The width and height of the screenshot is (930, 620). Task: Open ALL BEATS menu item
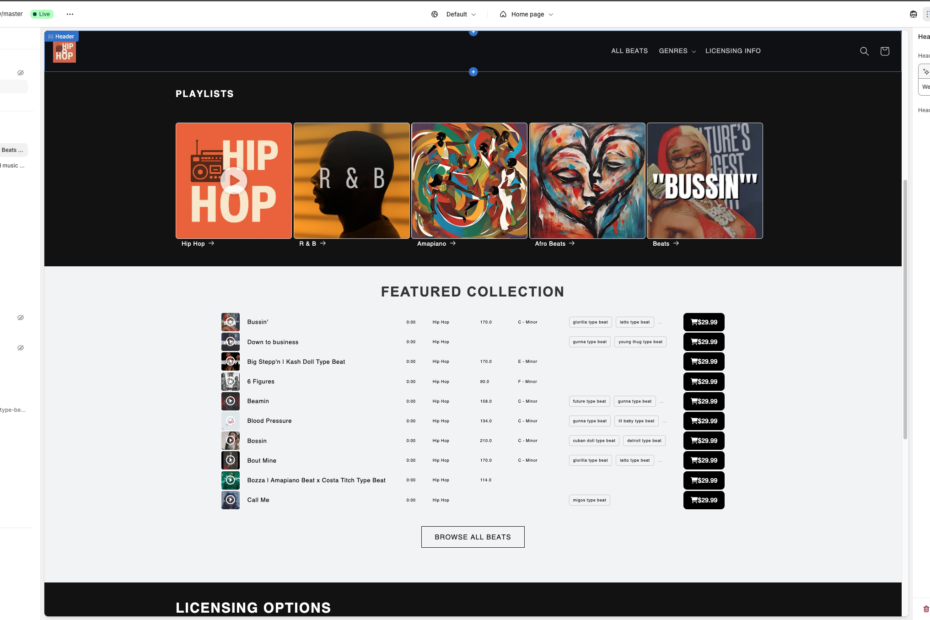629,51
